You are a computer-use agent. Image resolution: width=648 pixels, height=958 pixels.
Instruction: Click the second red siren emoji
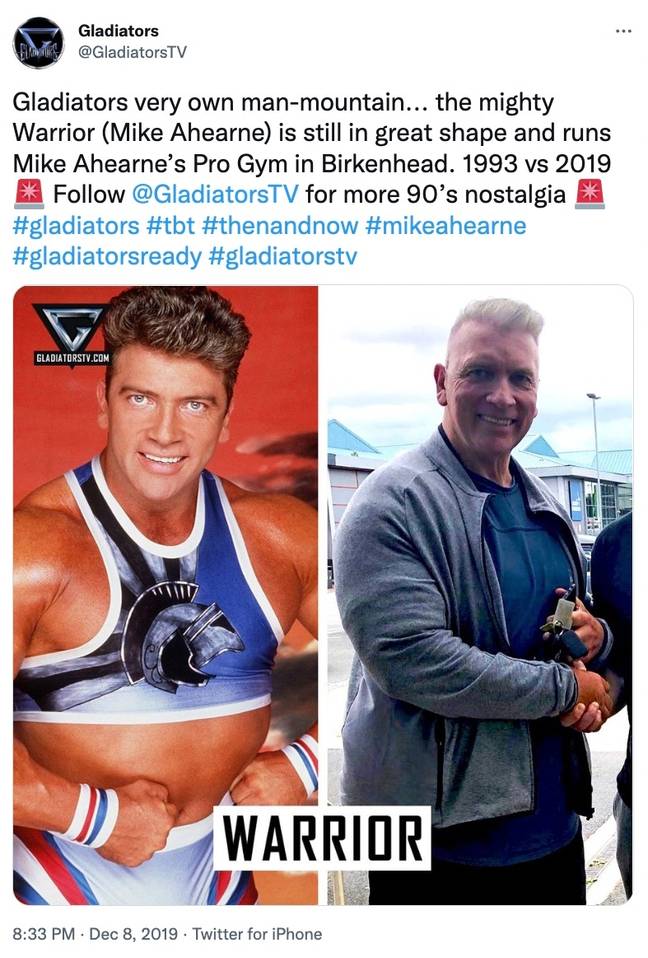tap(590, 194)
